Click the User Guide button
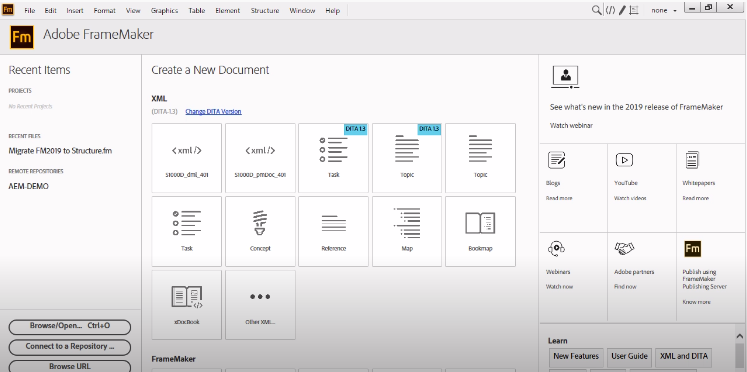Screen dimensions: 747x372 click(x=629, y=356)
